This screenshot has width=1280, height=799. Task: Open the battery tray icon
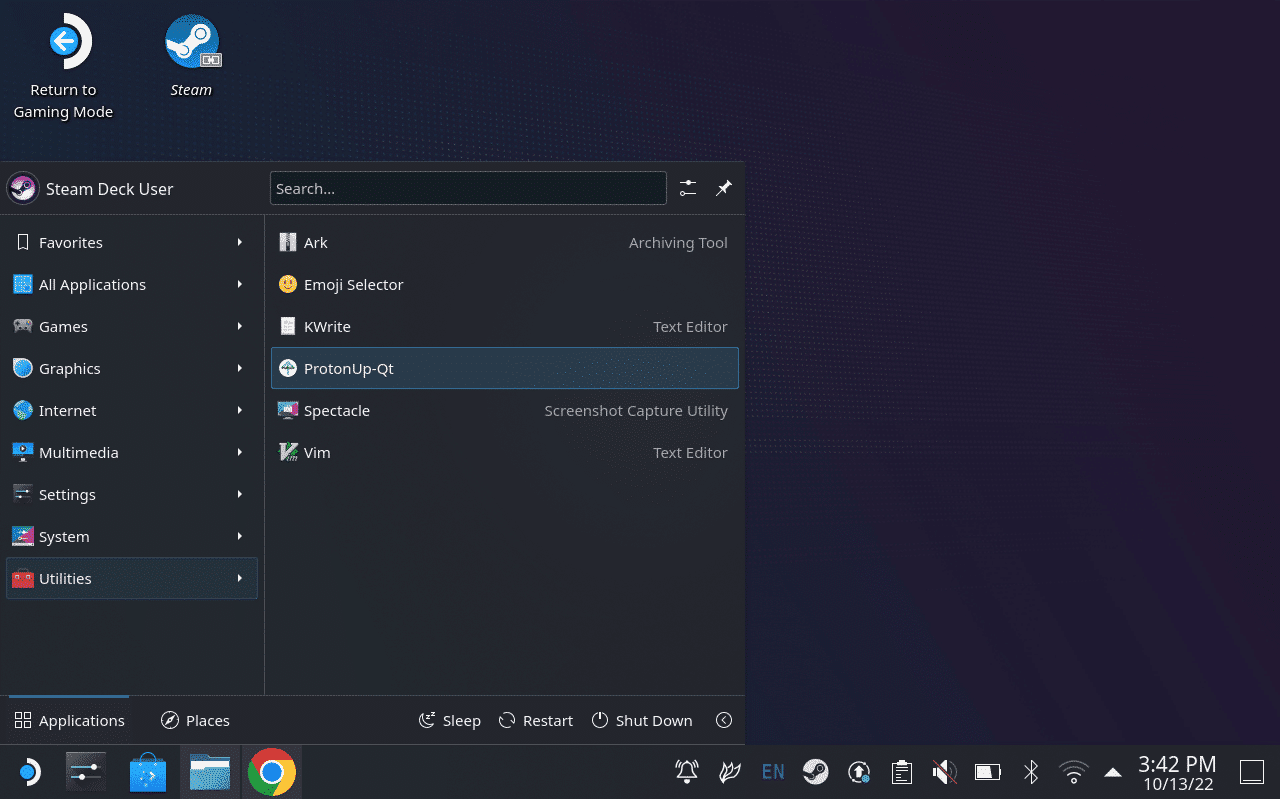click(988, 772)
